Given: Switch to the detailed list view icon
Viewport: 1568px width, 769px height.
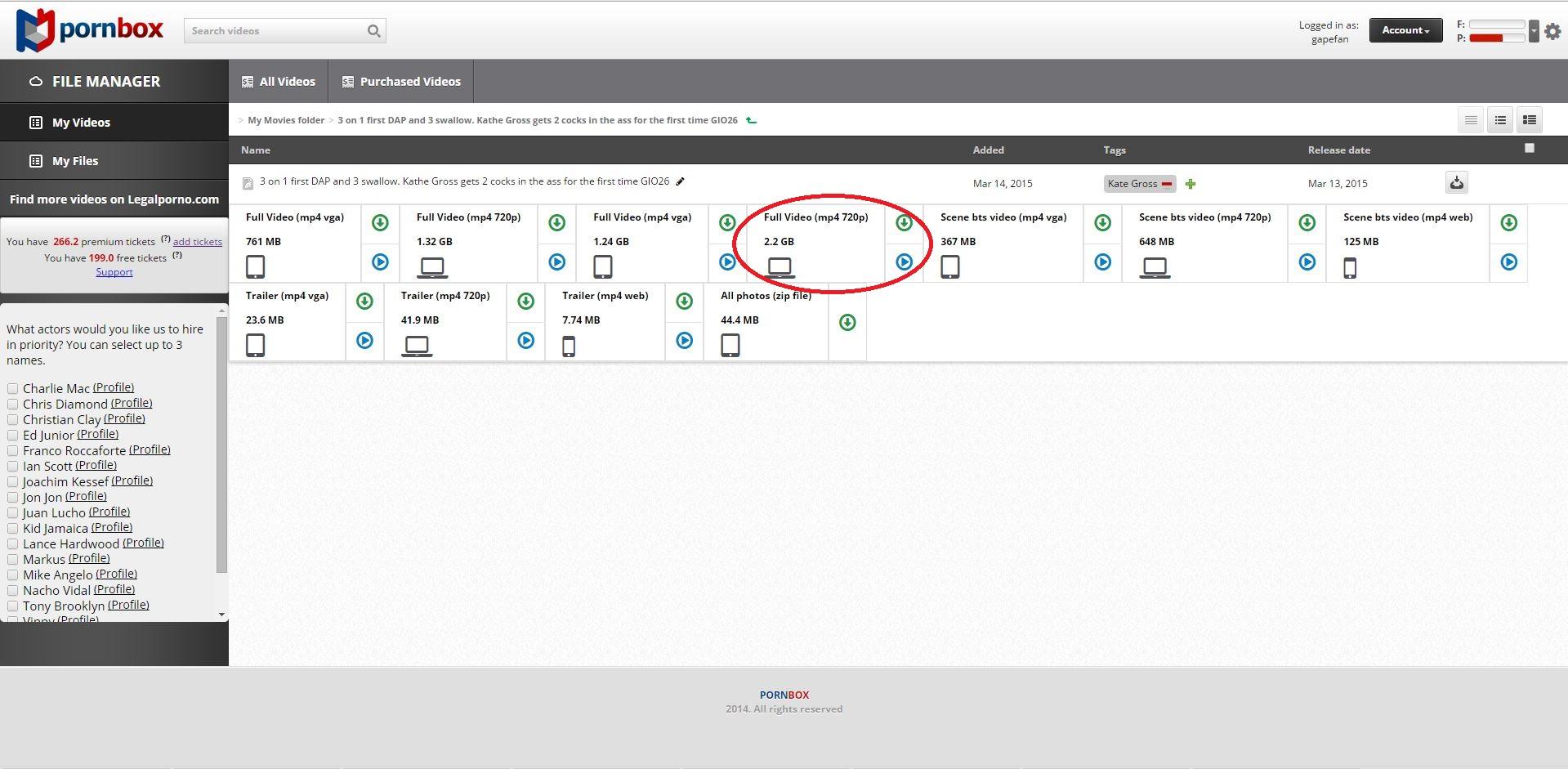Looking at the screenshot, I should click(x=1529, y=120).
